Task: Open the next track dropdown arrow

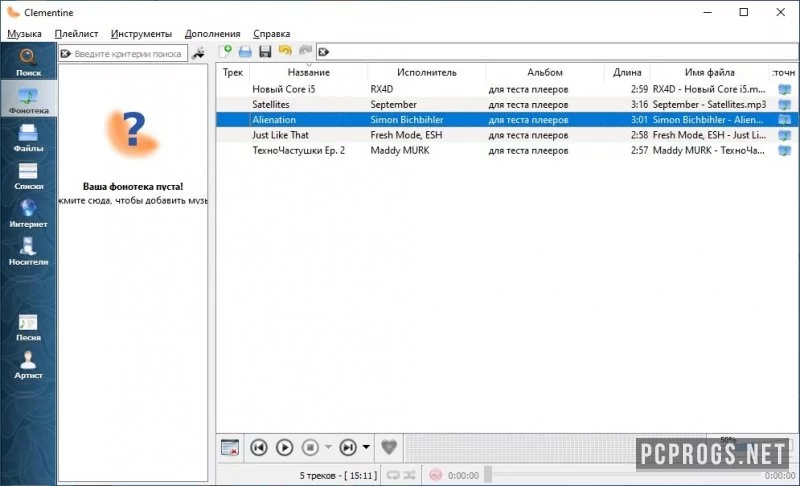Action: click(366, 447)
